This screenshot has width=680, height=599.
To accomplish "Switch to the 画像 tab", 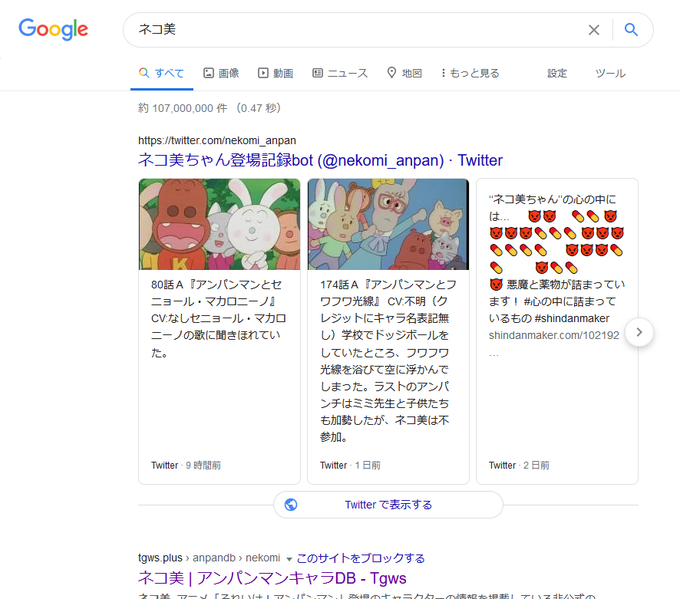I will point(221,73).
